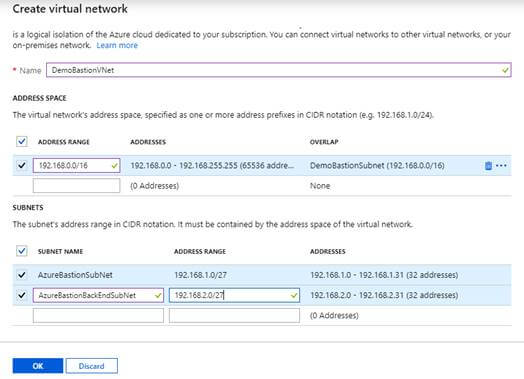Click the 192.168.0.0 - 192.168.255.255 addresses text
The width and height of the screenshot is (524, 379).
213,165
